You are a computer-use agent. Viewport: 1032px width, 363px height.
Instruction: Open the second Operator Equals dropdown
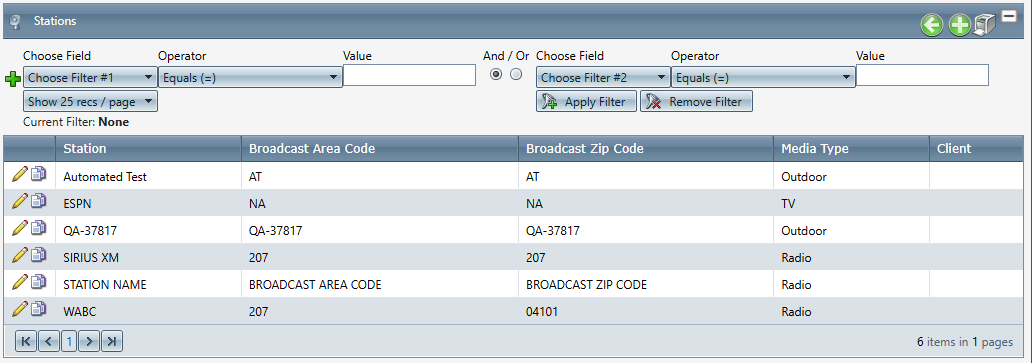coord(763,77)
